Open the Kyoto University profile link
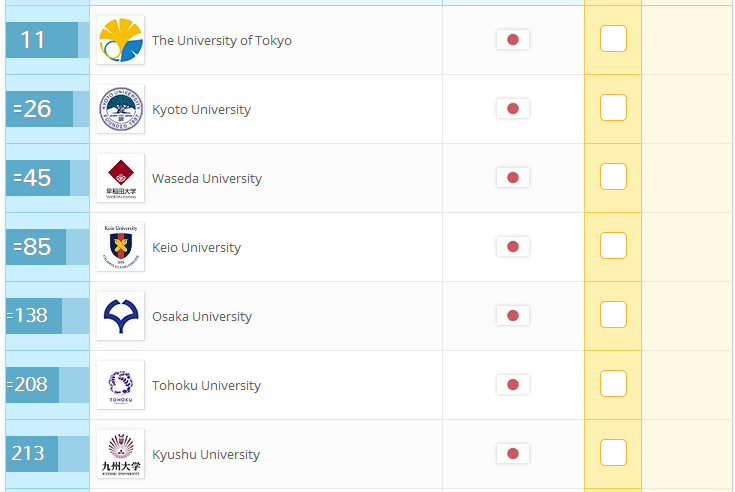The height and width of the screenshot is (492, 735). [202, 110]
